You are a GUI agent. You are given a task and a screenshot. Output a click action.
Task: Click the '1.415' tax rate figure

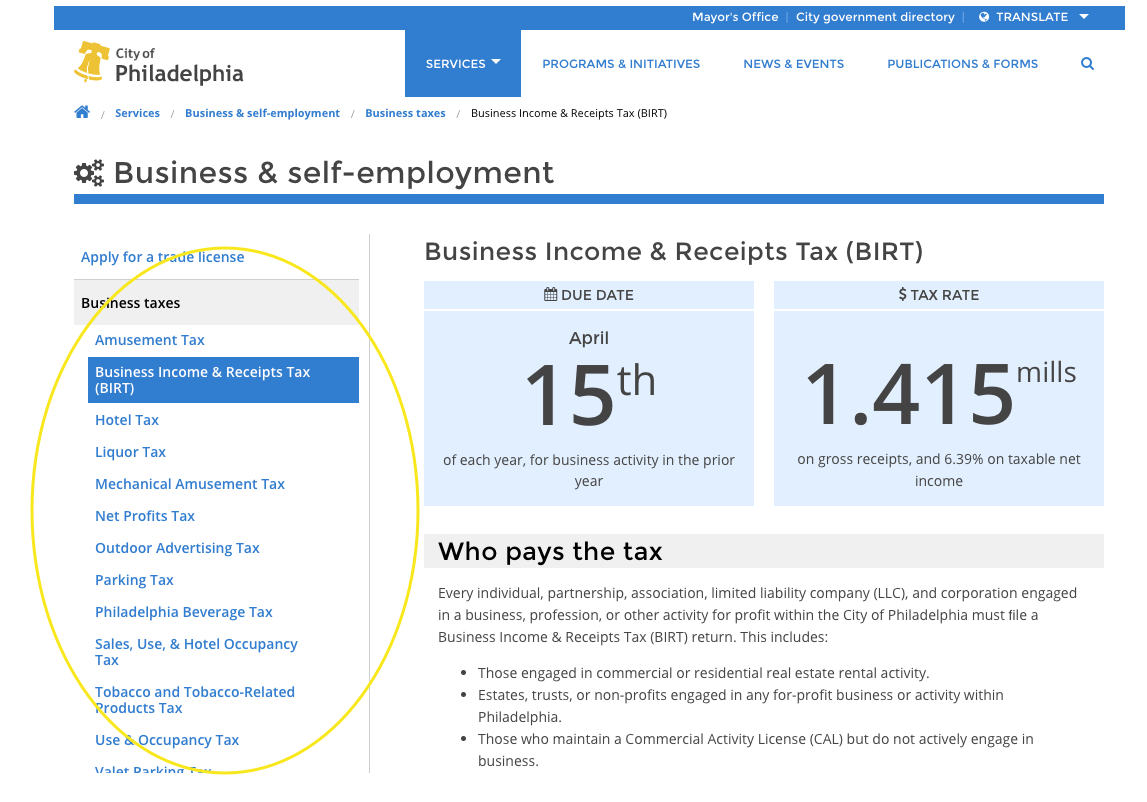(x=909, y=394)
